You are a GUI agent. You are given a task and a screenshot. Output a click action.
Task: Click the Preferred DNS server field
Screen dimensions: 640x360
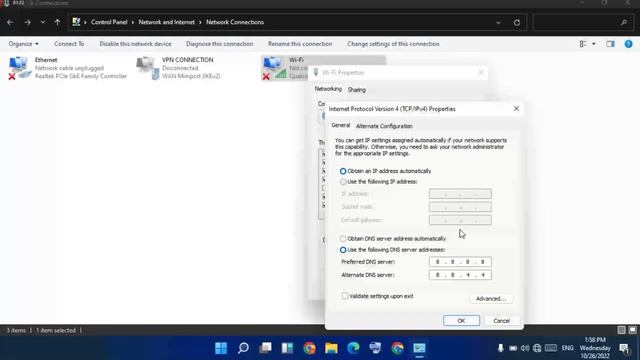tap(460, 262)
